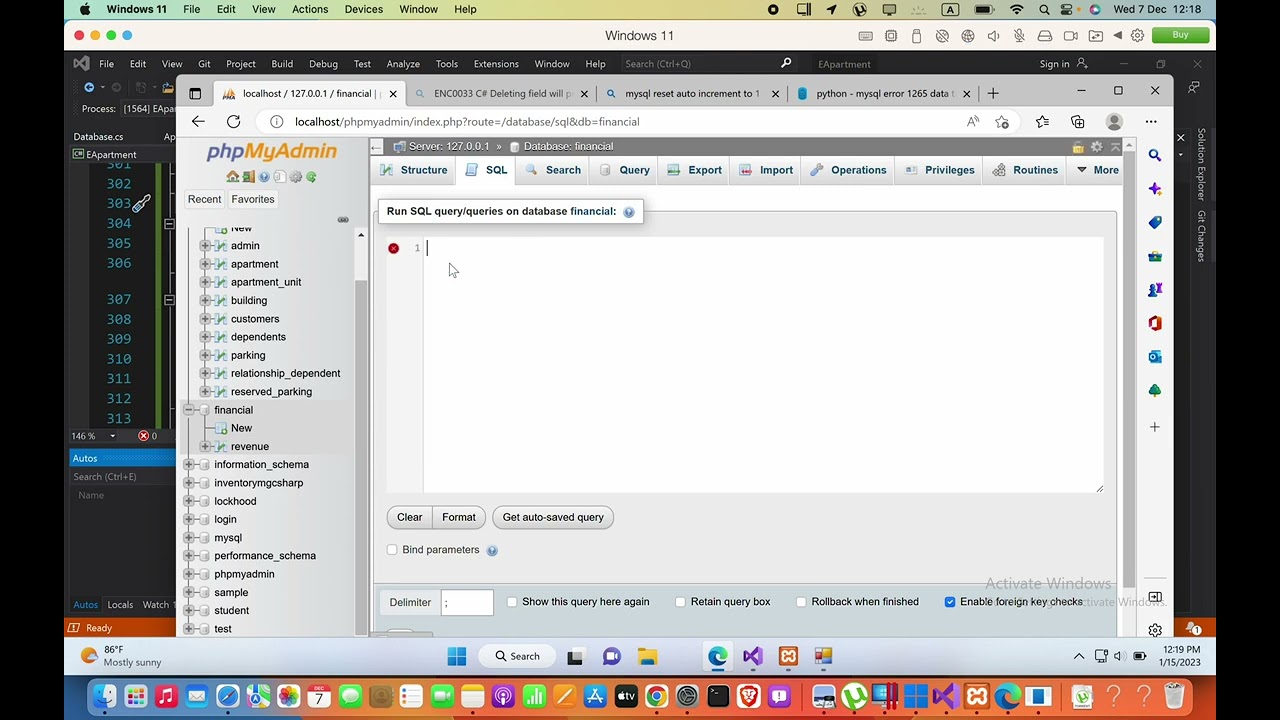Expand the mysql database node
The height and width of the screenshot is (720, 1280).
point(189,538)
